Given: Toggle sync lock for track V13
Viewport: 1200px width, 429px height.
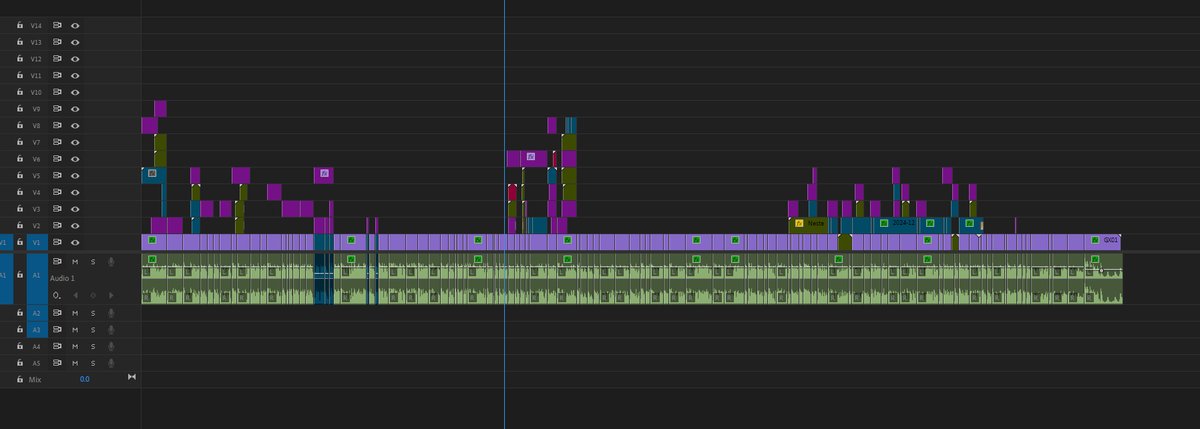Looking at the screenshot, I should coord(57,42).
